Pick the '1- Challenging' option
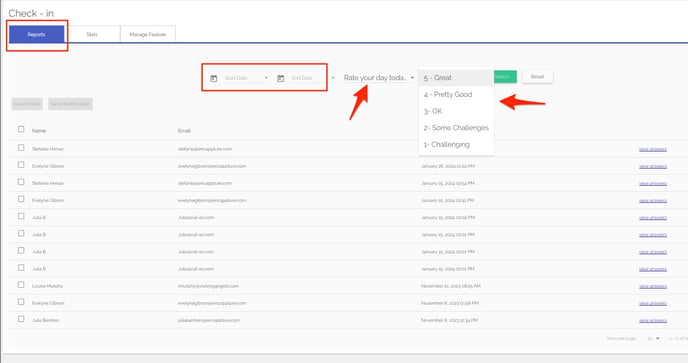This screenshot has width=688, height=363. [x=456, y=144]
